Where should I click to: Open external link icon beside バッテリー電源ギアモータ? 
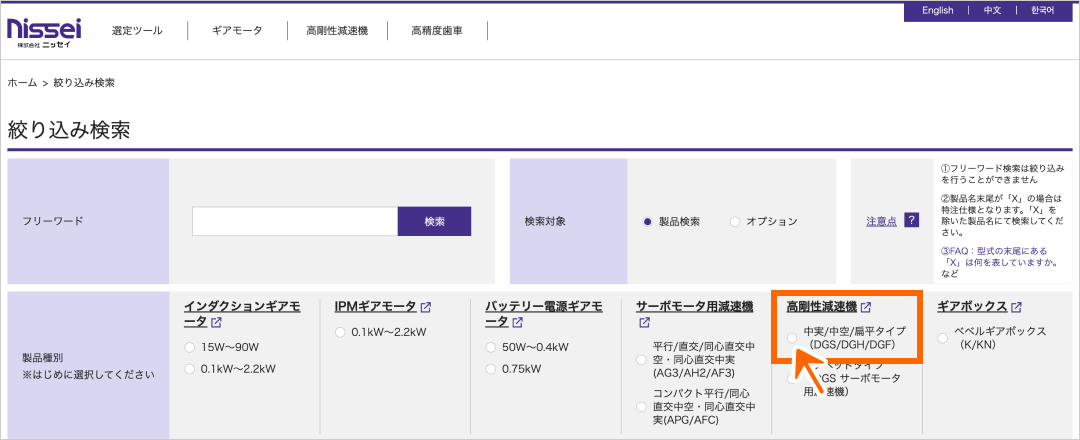[x=517, y=323]
